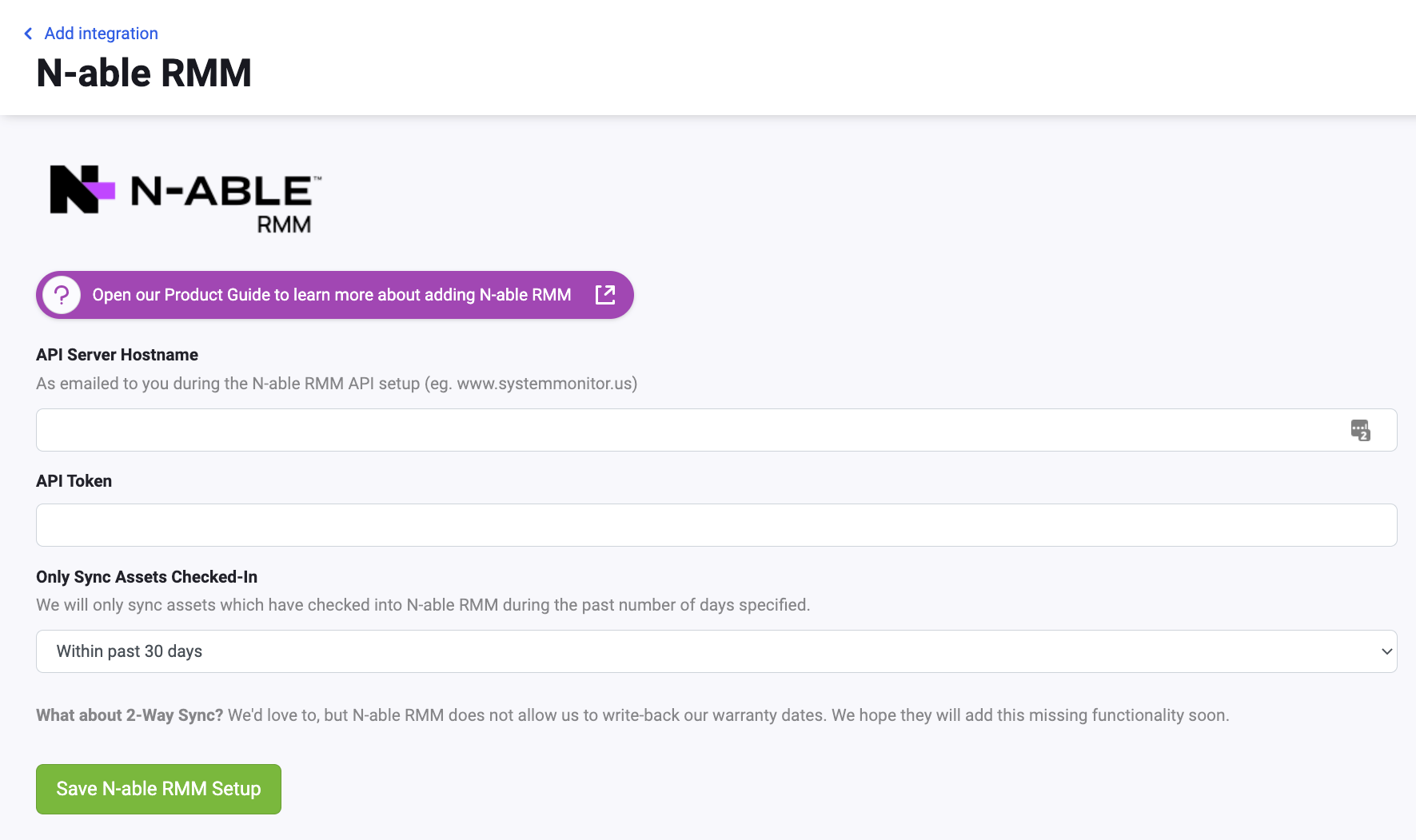Focus the API Server Hostname input field
Screen dimensions: 1416x840
[716, 430]
